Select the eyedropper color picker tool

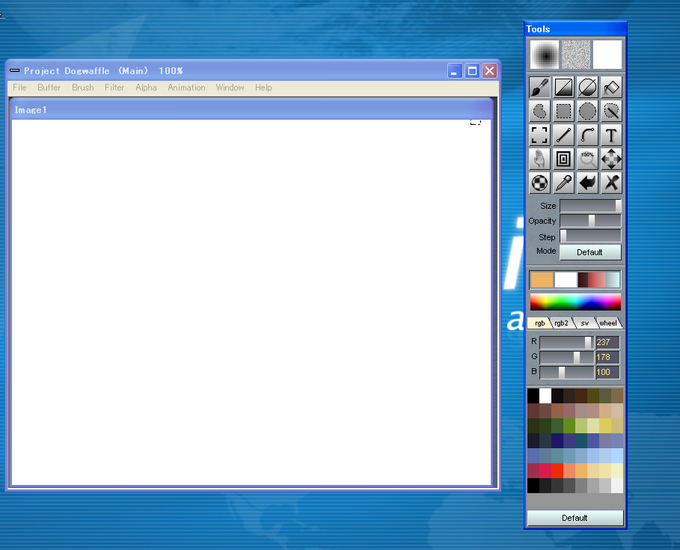[x=563, y=183]
